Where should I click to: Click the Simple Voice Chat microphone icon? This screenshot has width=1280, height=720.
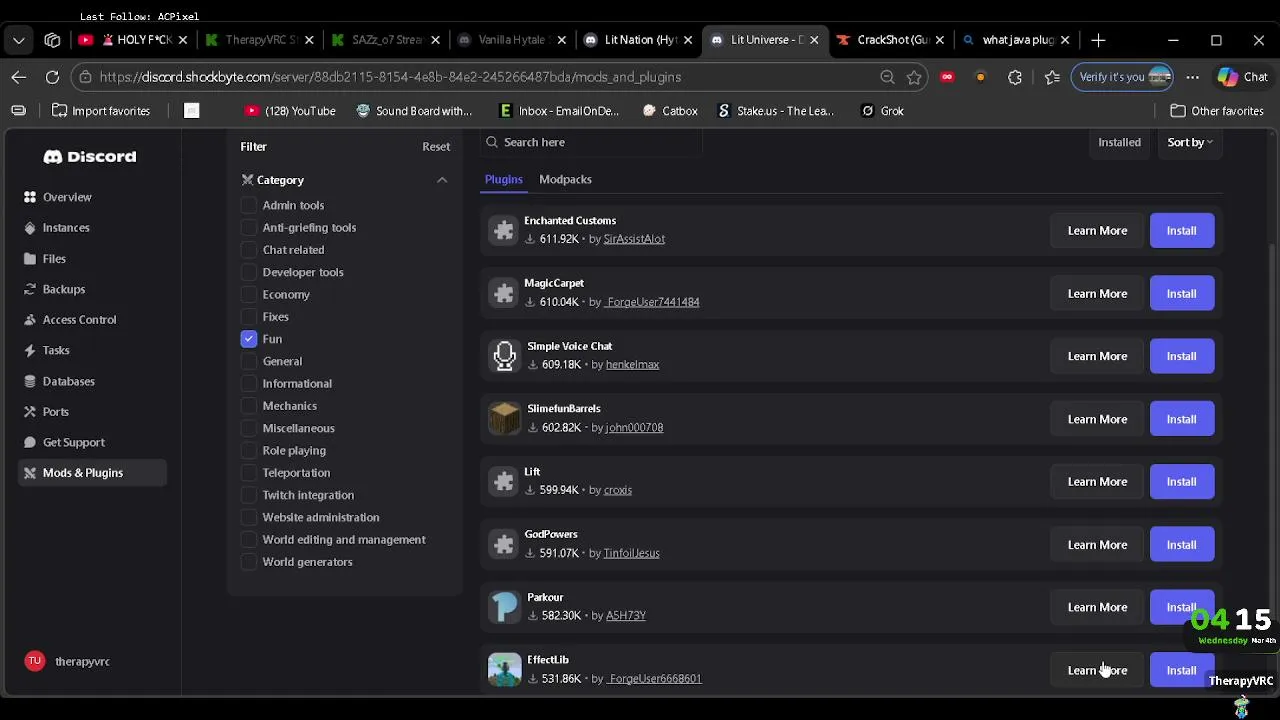coord(504,355)
